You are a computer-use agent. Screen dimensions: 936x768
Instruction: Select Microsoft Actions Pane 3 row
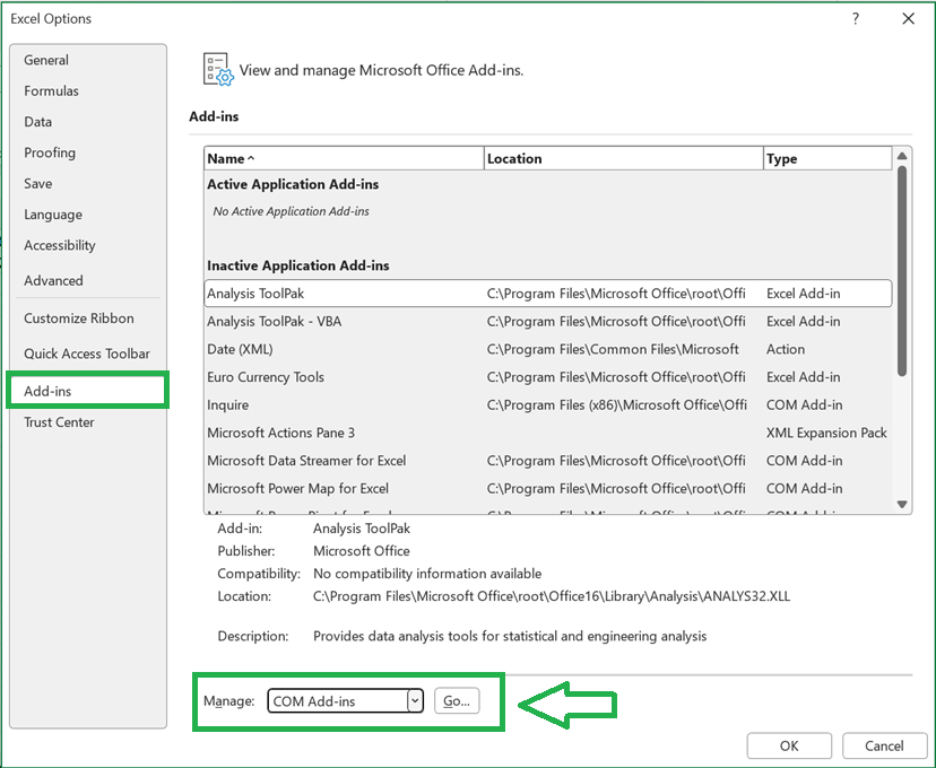coord(548,433)
